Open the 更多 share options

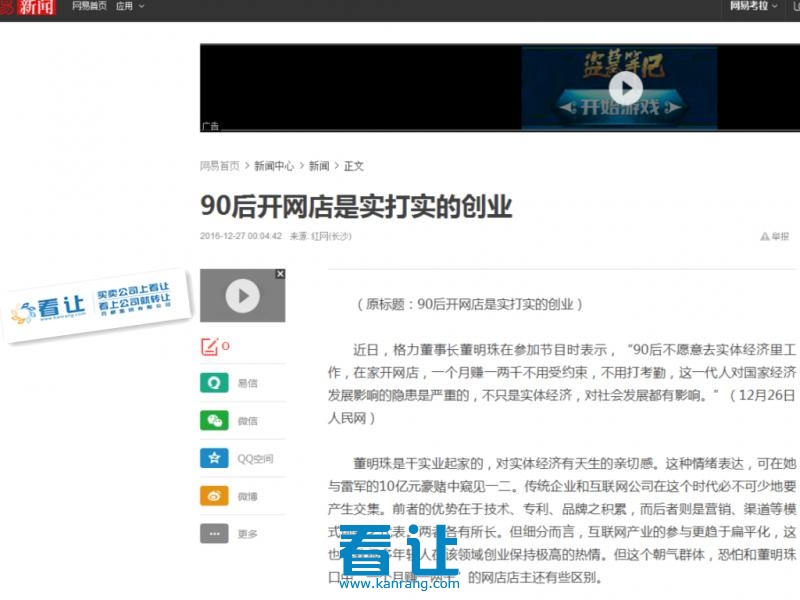pyautogui.click(x=214, y=534)
